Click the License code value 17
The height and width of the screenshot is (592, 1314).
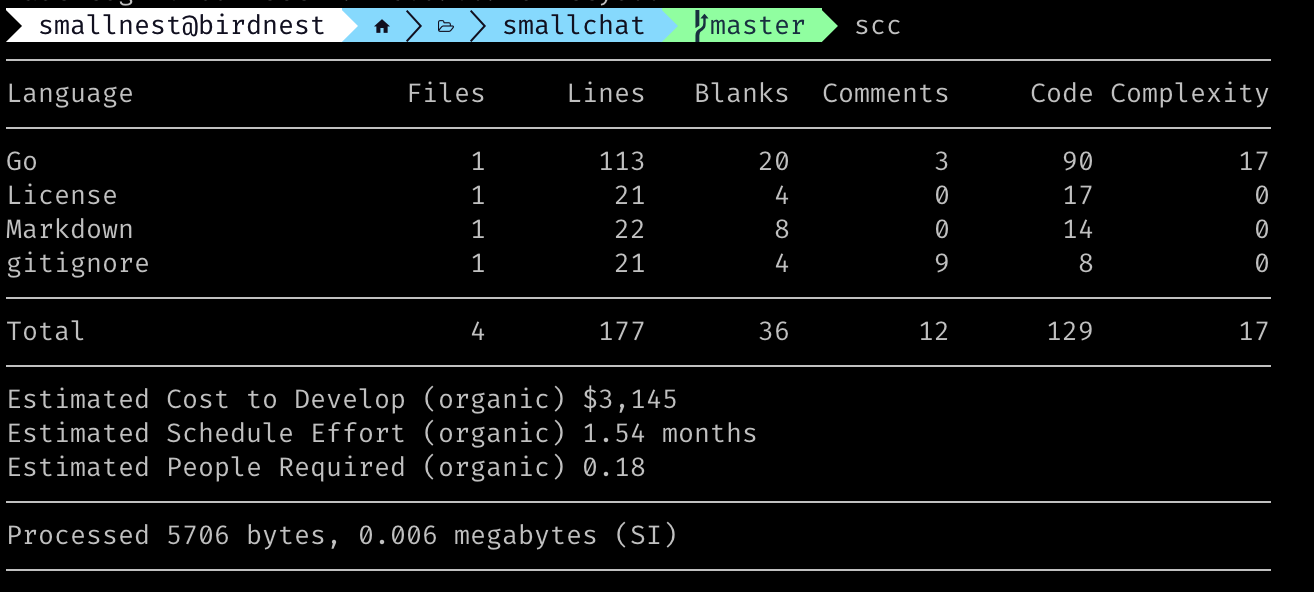[x=1078, y=195]
